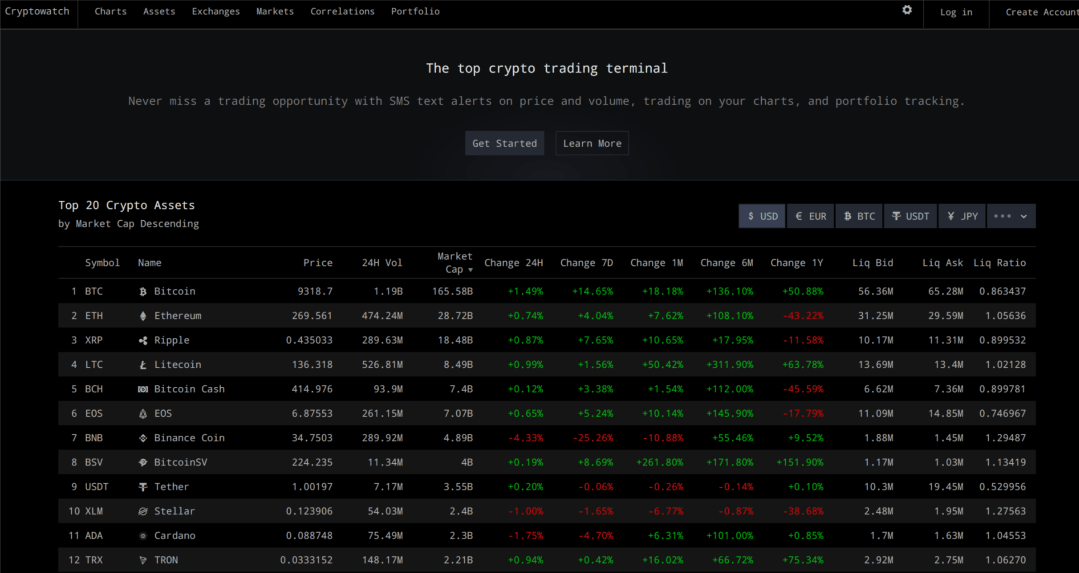The image size is (1079, 573).
Task: Click EOS liq ask 14.85M
Action: 946,413
